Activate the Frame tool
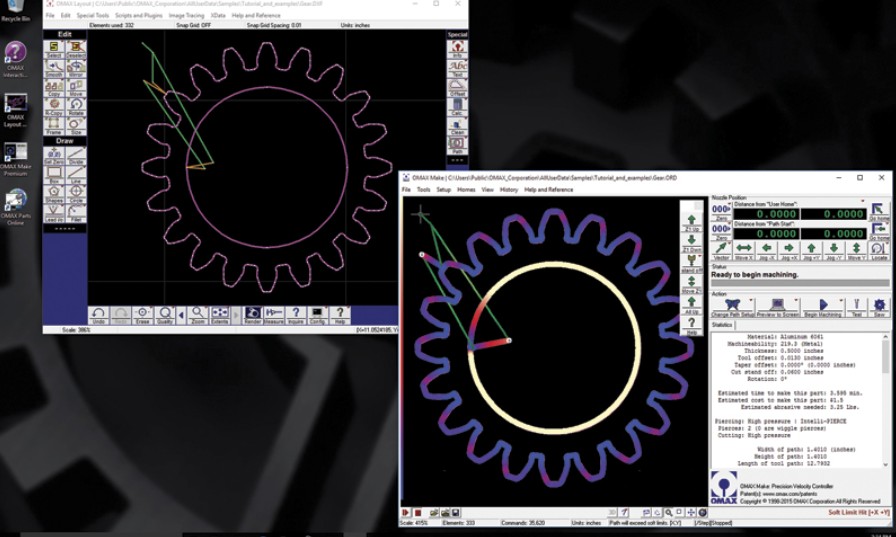Image resolution: width=896 pixels, height=537 pixels. tap(54, 126)
